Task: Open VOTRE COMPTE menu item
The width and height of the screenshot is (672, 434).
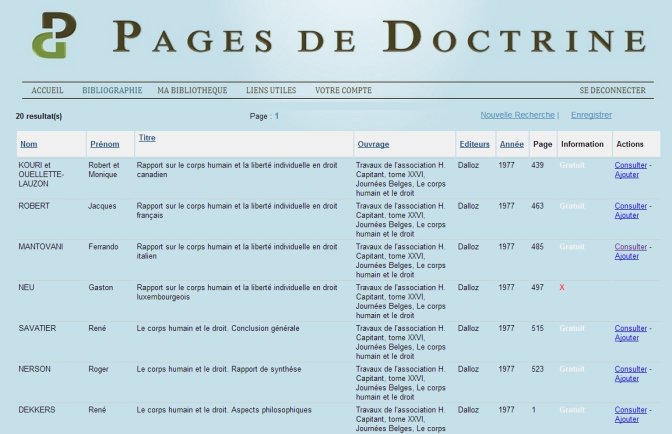Action: tap(343, 90)
